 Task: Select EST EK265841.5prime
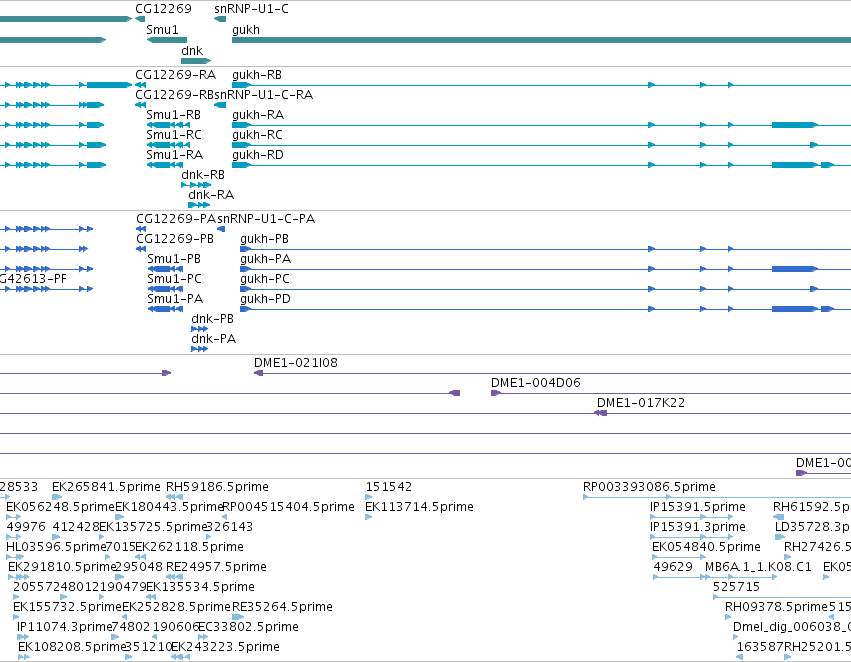106,487
